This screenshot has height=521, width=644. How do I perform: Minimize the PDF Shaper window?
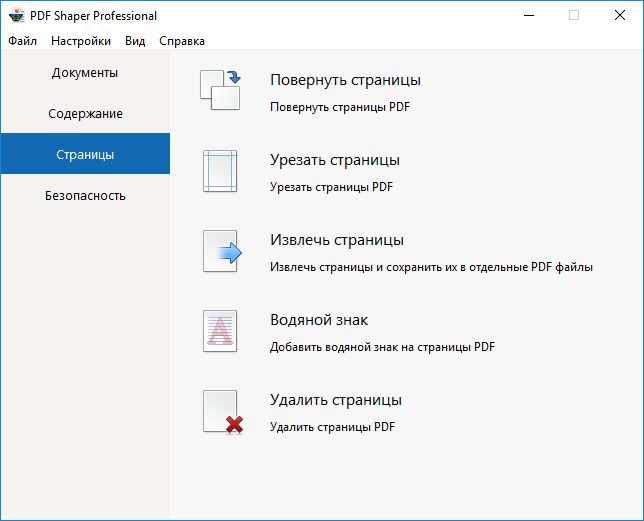(x=529, y=16)
